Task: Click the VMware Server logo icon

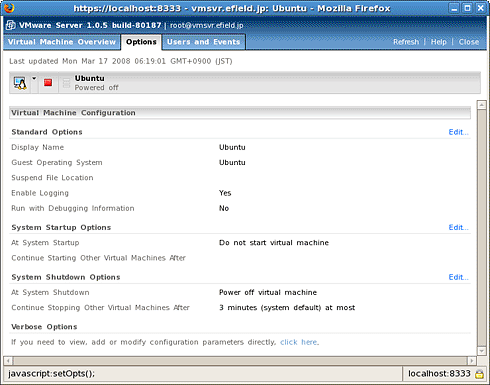Action: pos(11,25)
